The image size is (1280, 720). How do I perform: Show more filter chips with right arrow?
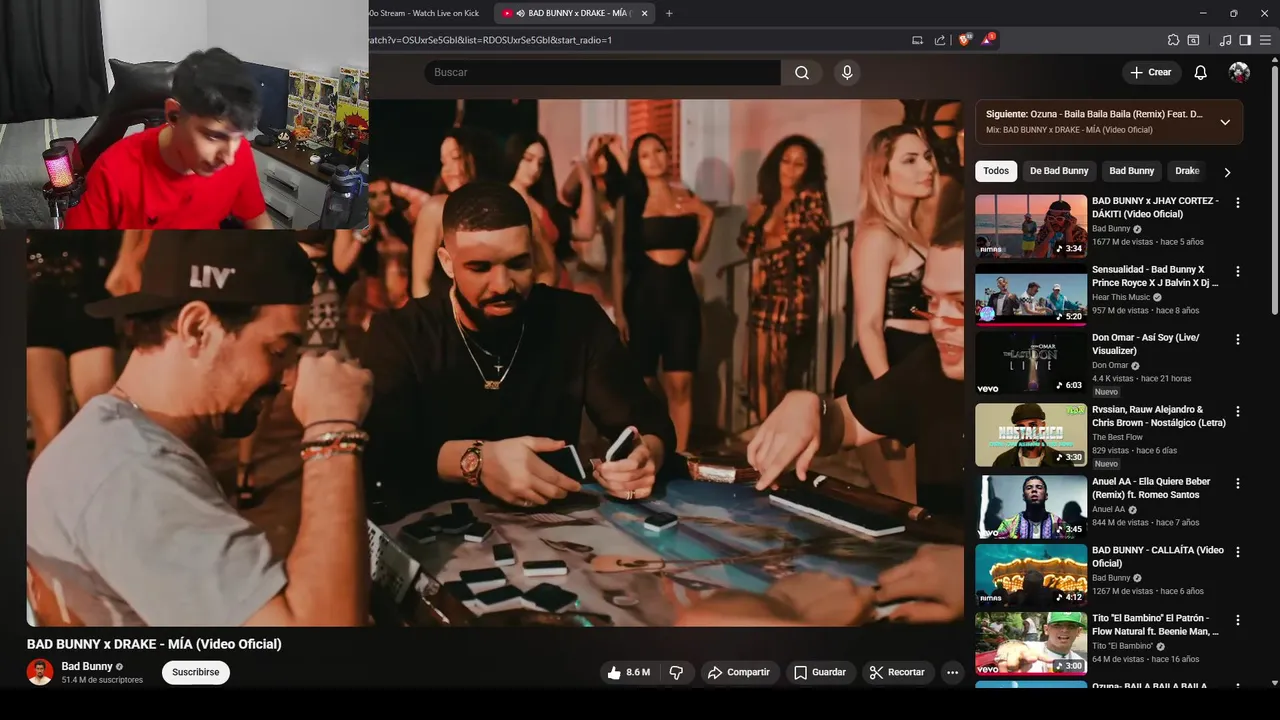[1227, 172]
